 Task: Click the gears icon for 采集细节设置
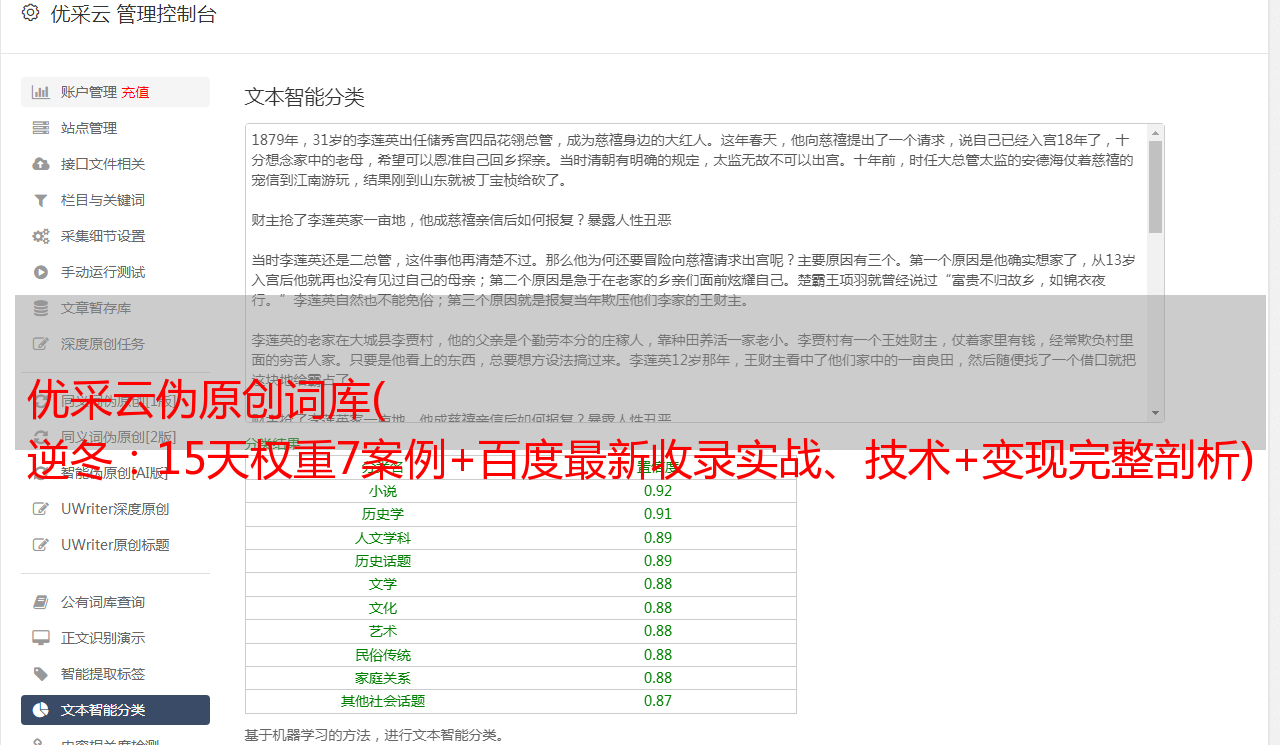pyautogui.click(x=41, y=236)
